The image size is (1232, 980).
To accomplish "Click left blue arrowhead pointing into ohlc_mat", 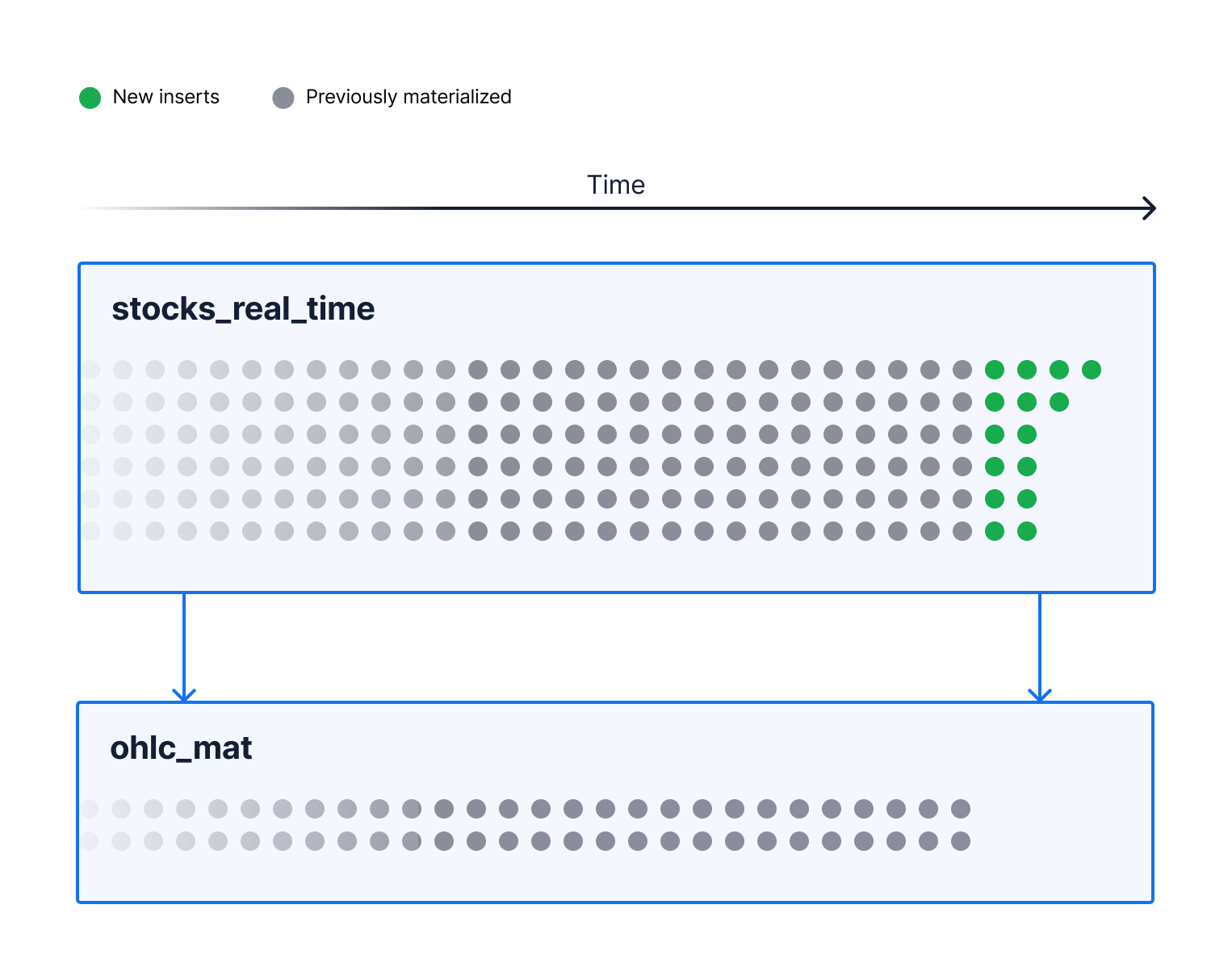I will (184, 694).
